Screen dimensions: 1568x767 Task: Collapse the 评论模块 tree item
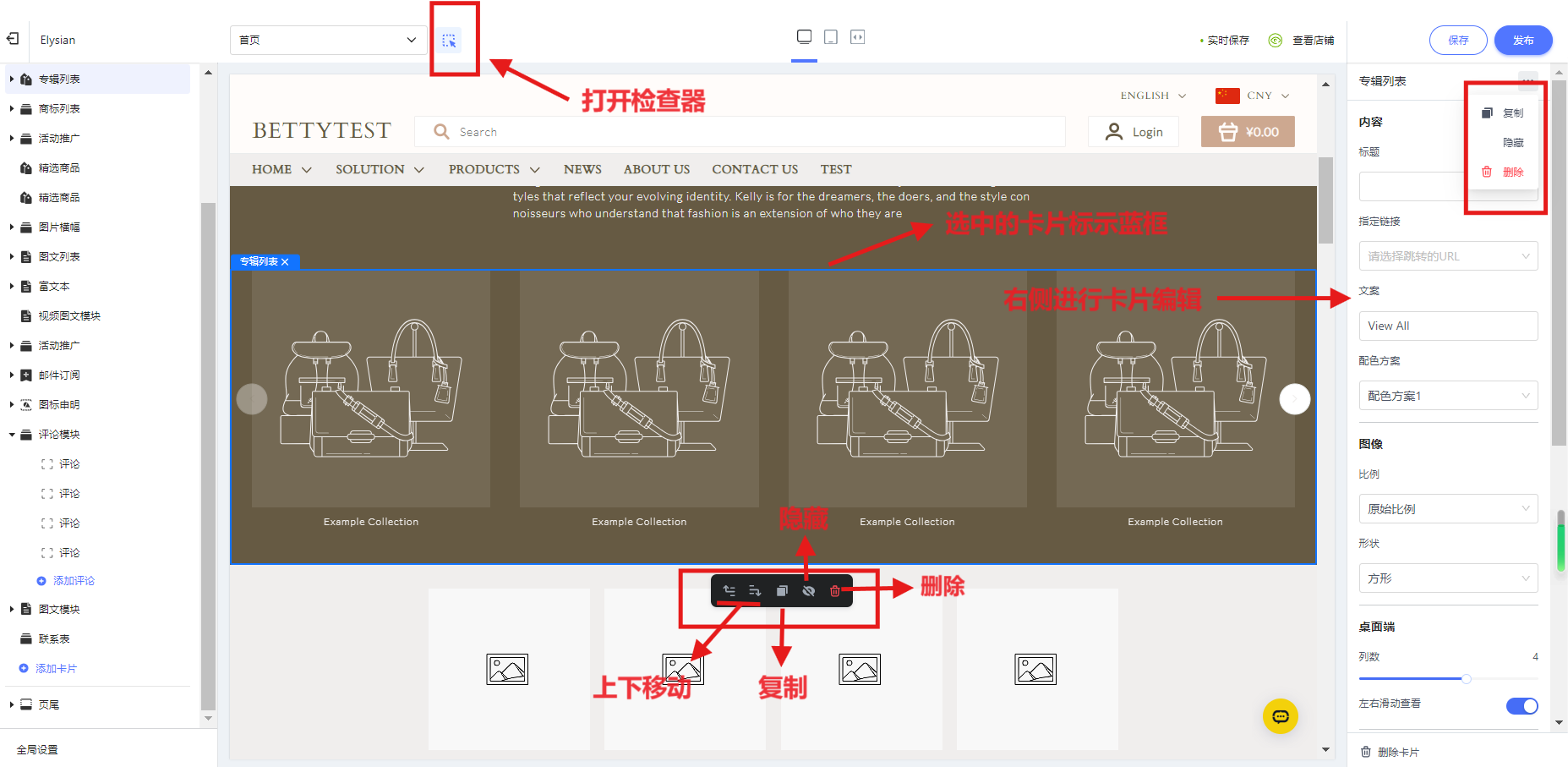click(x=12, y=435)
